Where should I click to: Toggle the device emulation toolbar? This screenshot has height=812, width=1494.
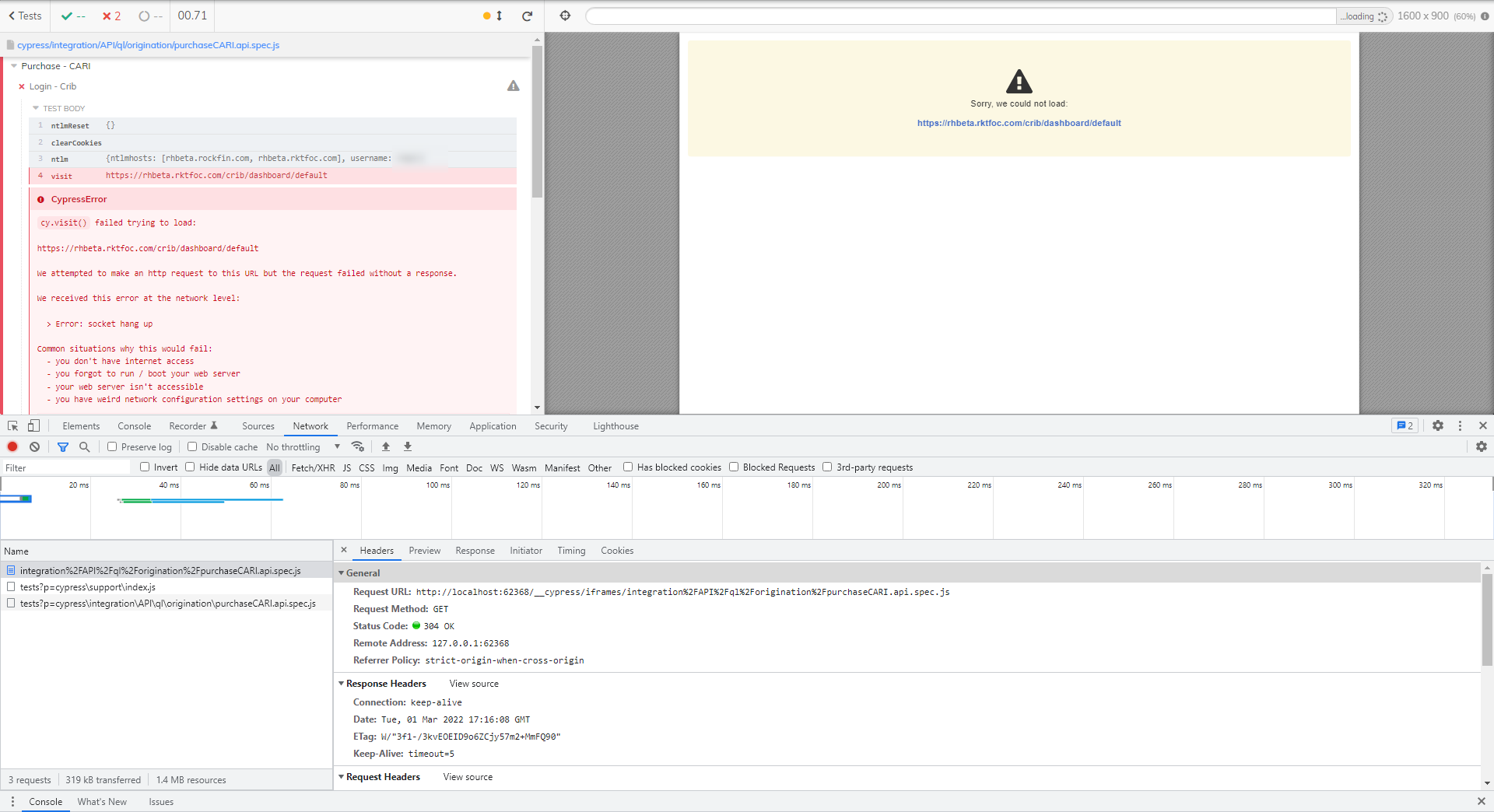click(33, 425)
